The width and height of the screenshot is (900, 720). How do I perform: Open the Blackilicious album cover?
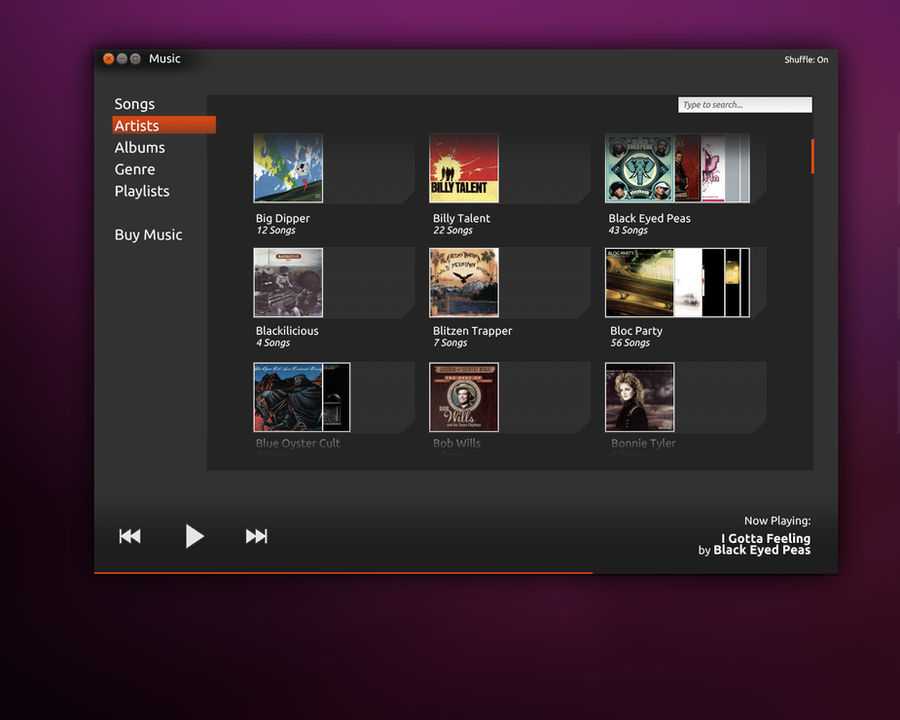coord(288,282)
